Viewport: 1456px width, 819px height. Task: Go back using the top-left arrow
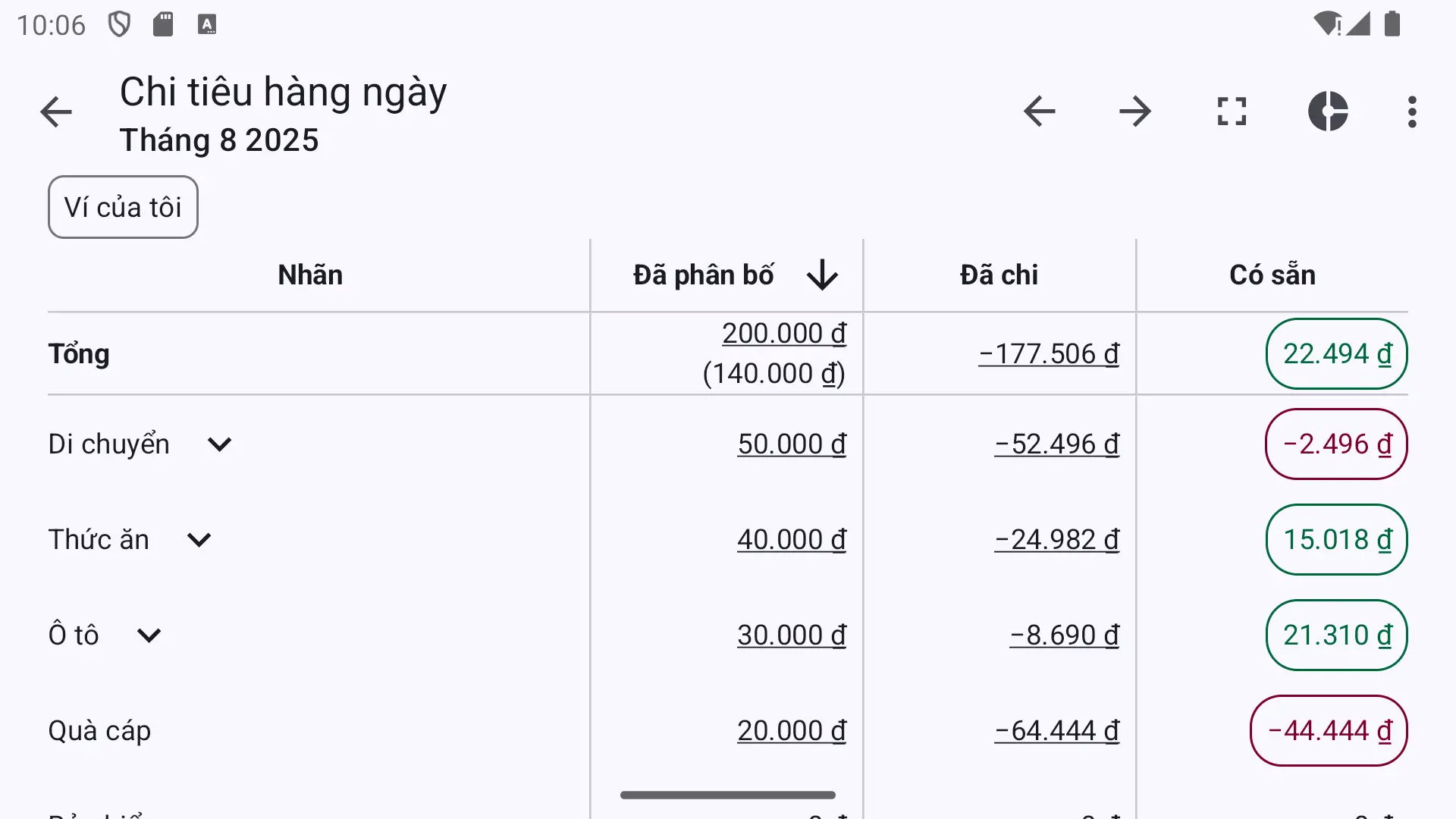pos(56,112)
